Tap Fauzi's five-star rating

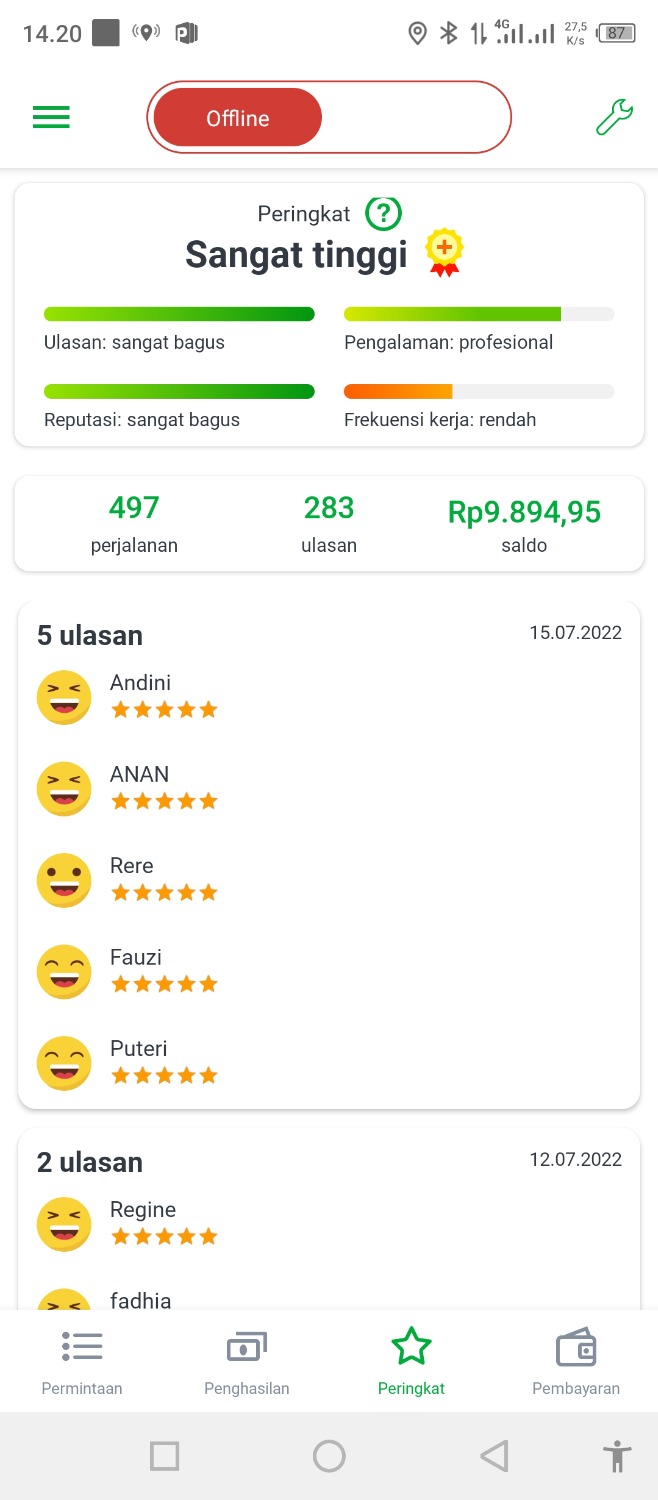[164, 984]
